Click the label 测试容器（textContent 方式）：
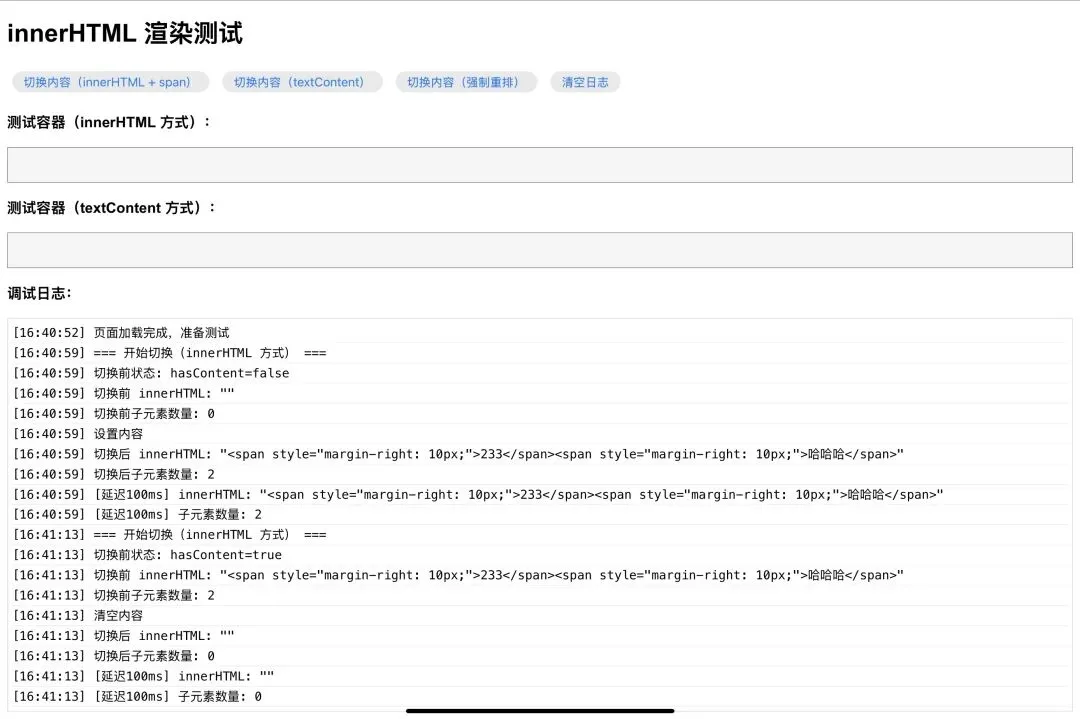This screenshot has width=1080, height=719. pos(112,208)
